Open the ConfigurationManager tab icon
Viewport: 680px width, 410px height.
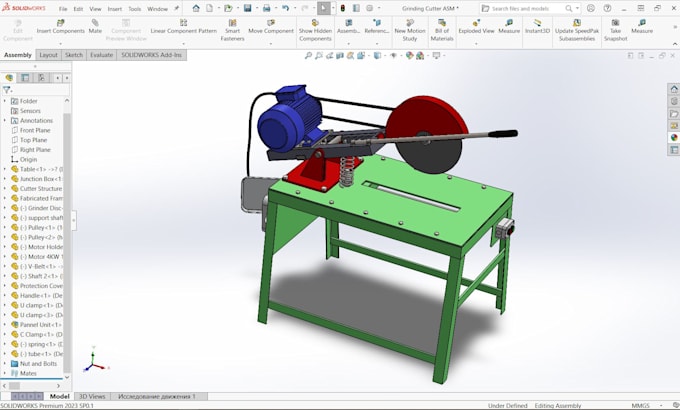point(41,78)
